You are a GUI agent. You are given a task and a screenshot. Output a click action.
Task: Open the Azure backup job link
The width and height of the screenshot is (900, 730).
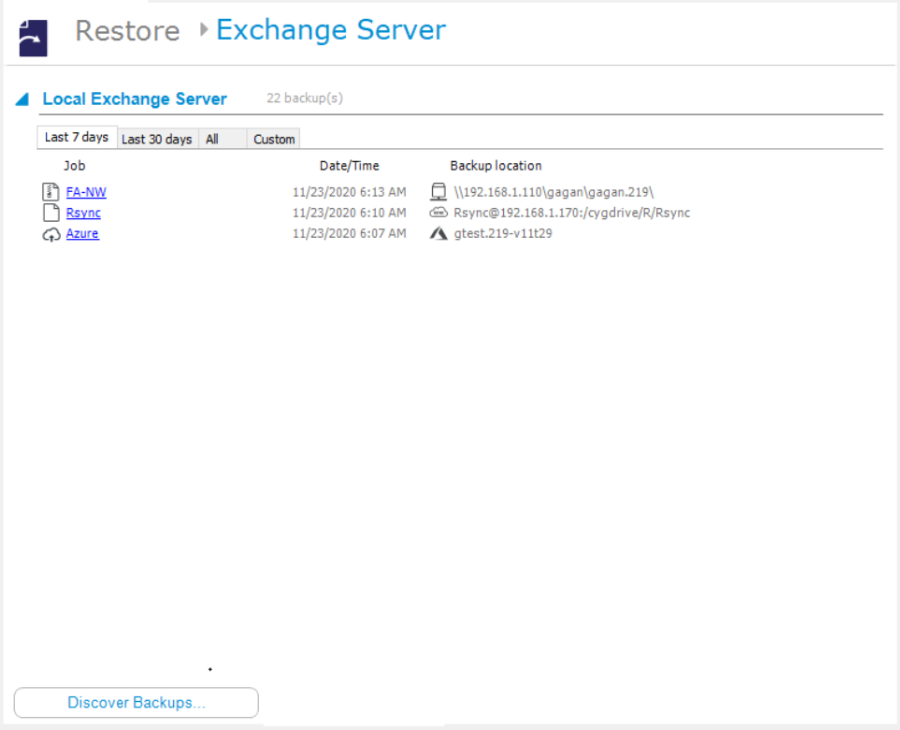pyautogui.click(x=82, y=233)
